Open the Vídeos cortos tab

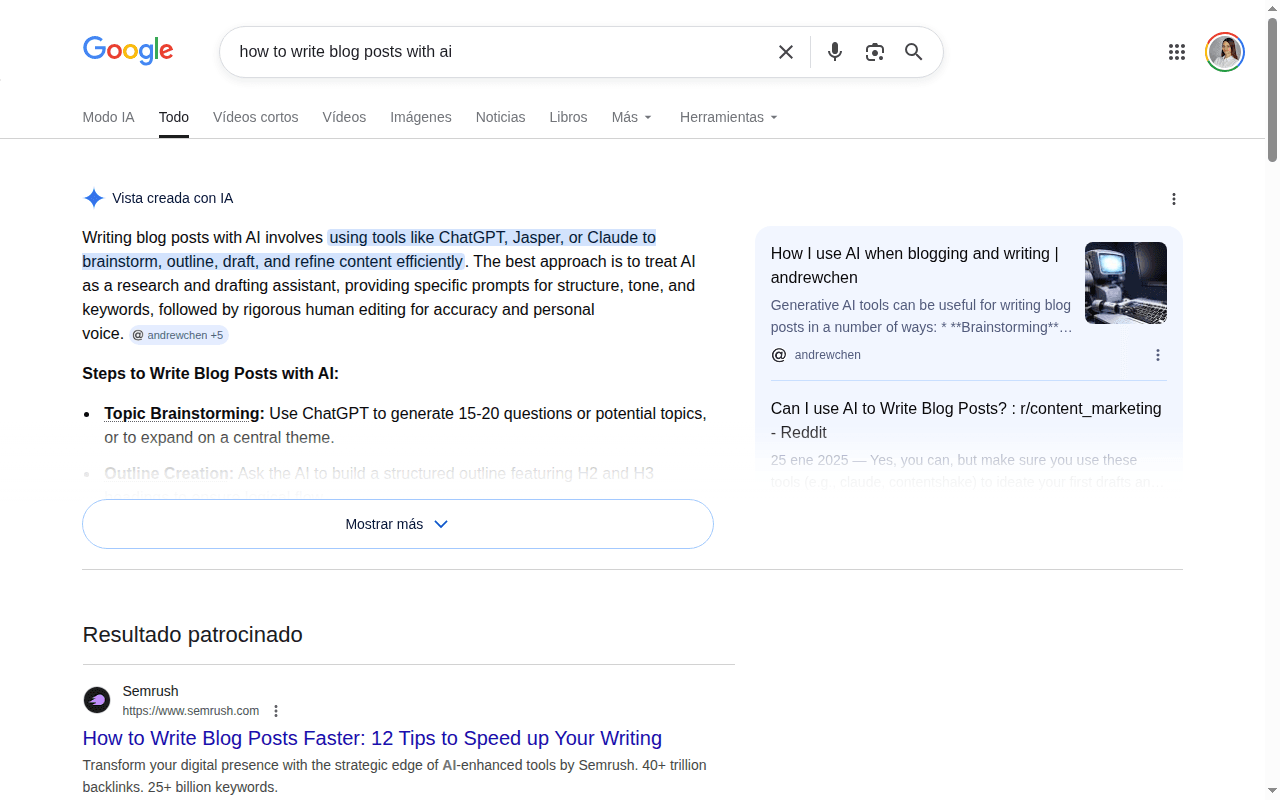point(256,117)
